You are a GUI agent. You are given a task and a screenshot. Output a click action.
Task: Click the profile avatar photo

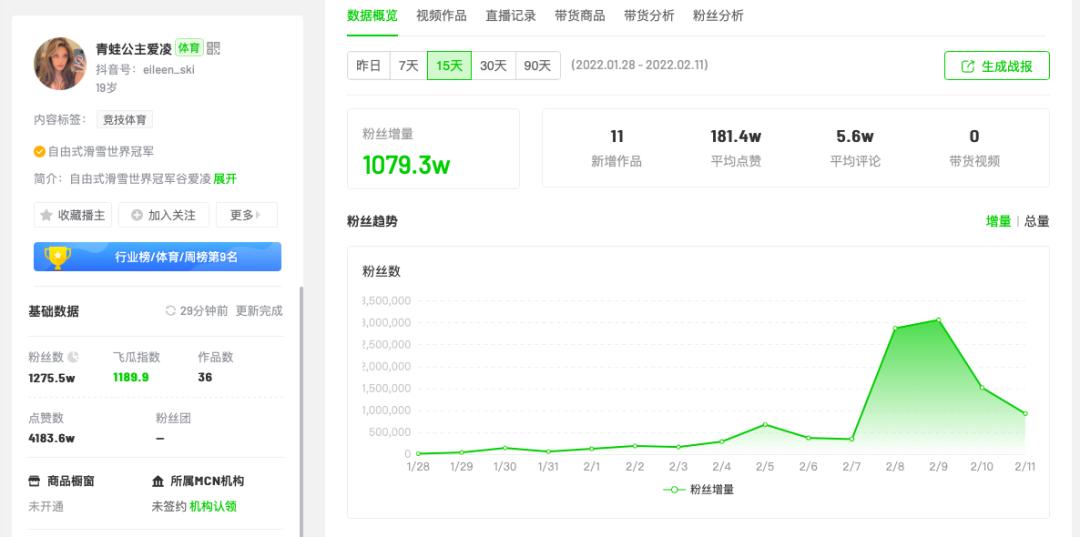coord(60,63)
